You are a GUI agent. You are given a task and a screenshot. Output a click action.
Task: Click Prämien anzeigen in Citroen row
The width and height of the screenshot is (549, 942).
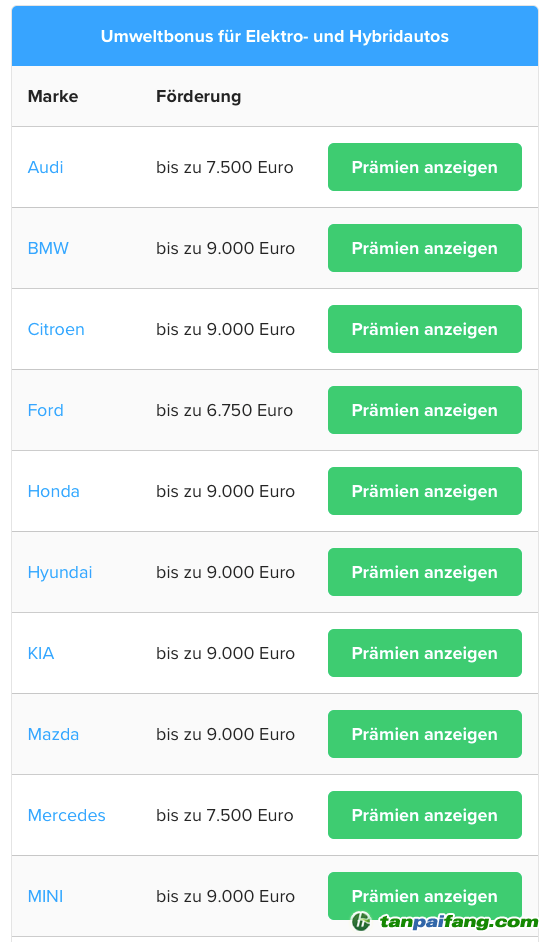tap(425, 329)
